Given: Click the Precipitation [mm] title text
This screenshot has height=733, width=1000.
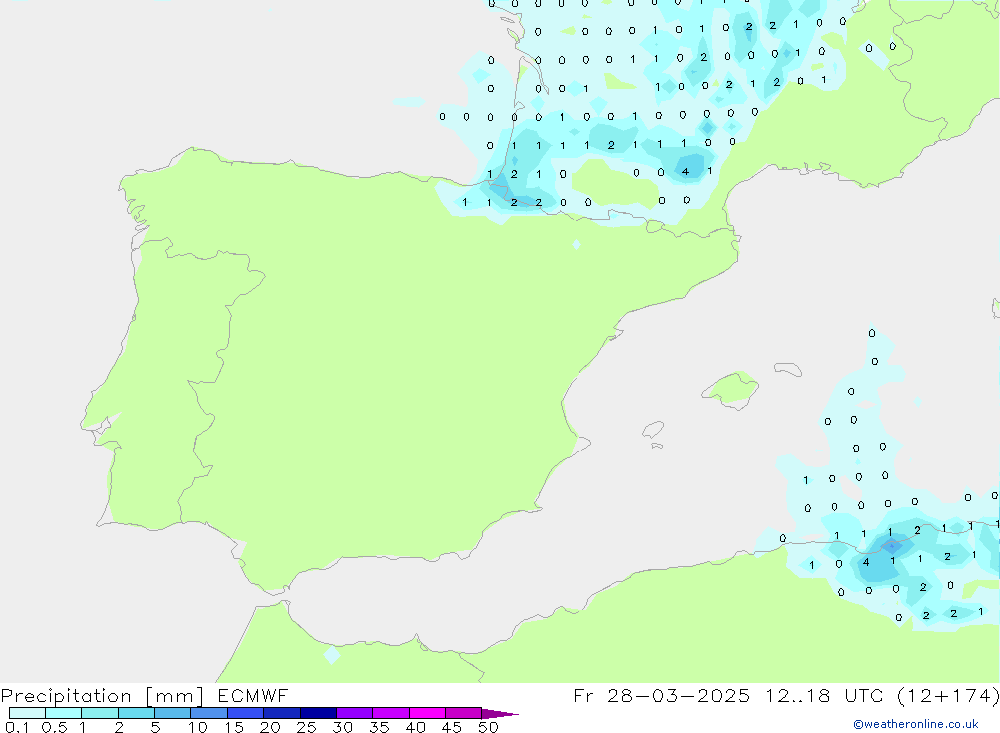Looking at the screenshot, I should click(102, 696).
